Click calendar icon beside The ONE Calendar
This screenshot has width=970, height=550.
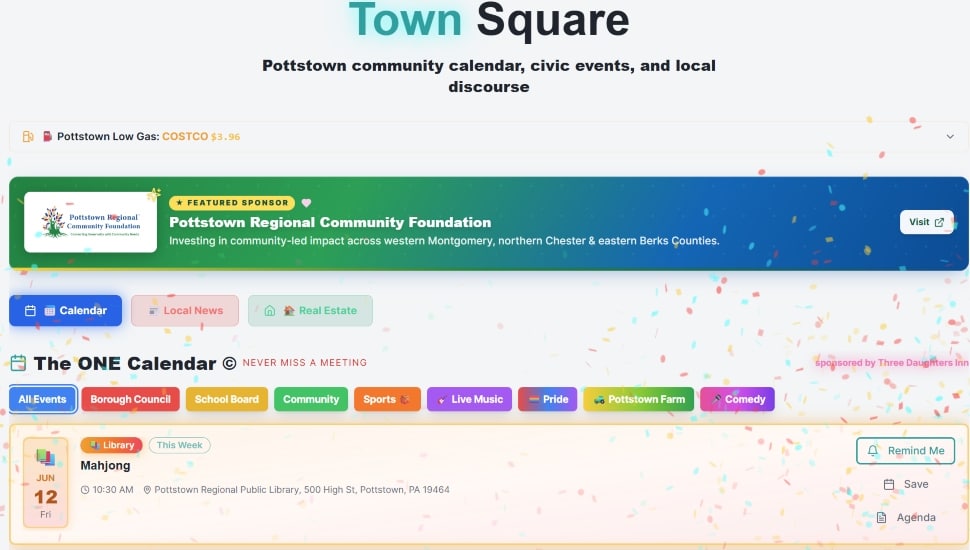19,363
